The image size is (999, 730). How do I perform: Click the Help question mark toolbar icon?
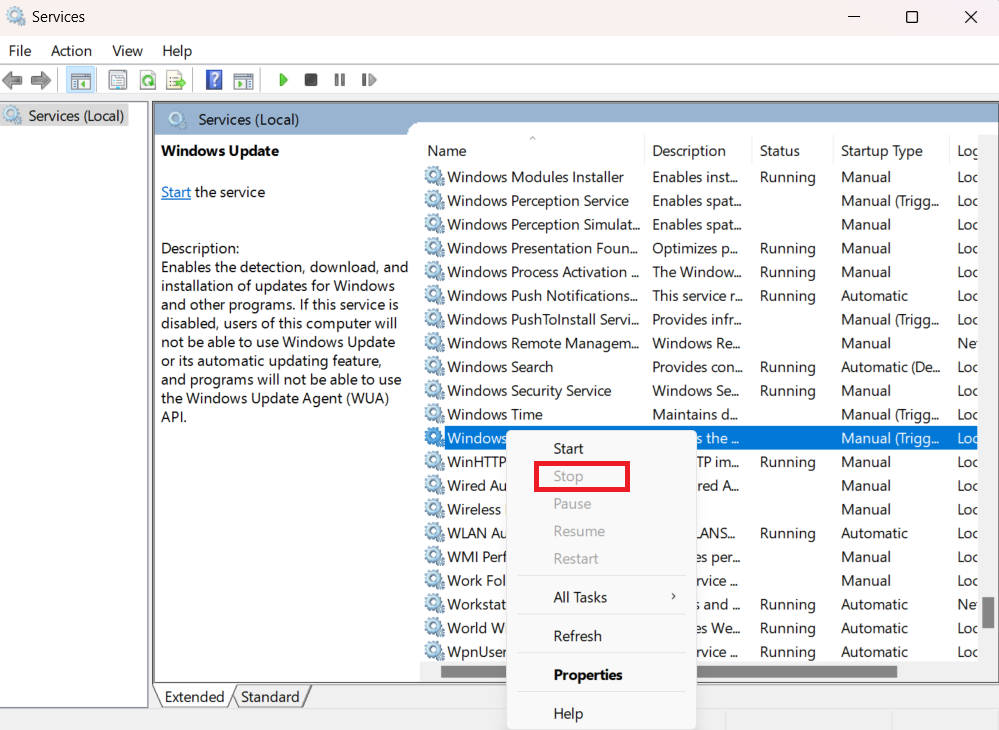click(214, 80)
